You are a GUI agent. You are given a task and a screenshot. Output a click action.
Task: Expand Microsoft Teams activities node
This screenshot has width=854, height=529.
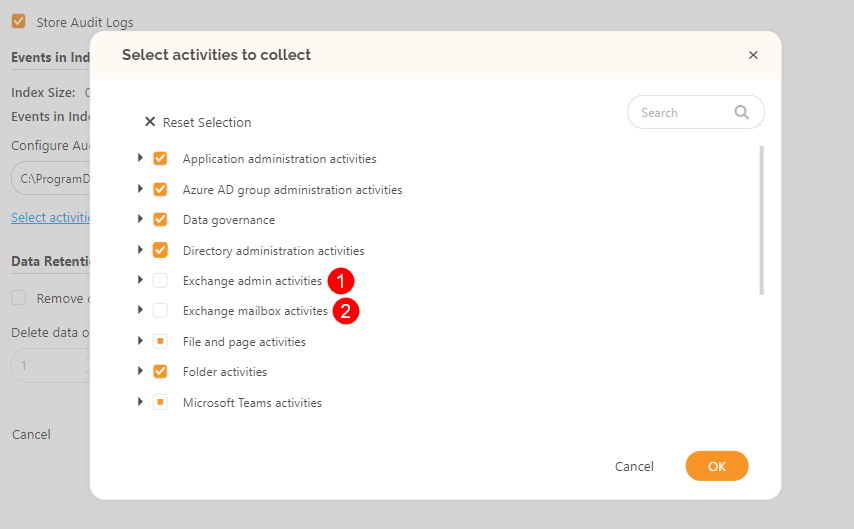pos(140,402)
